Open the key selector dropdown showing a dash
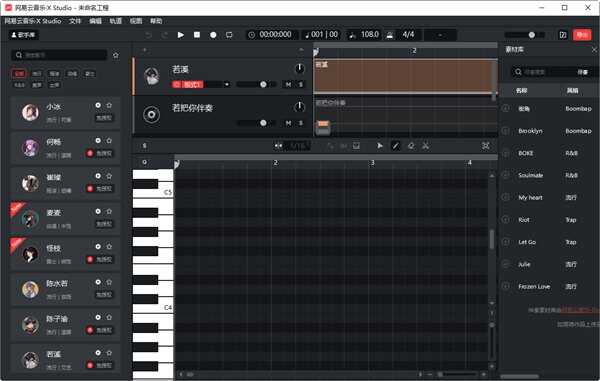This screenshot has height=381, width=600. (x=440, y=35)
